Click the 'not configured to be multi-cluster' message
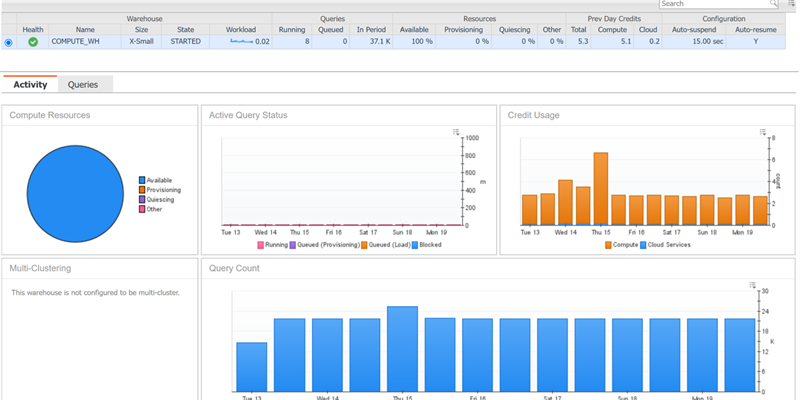 (x=95, y=293)
